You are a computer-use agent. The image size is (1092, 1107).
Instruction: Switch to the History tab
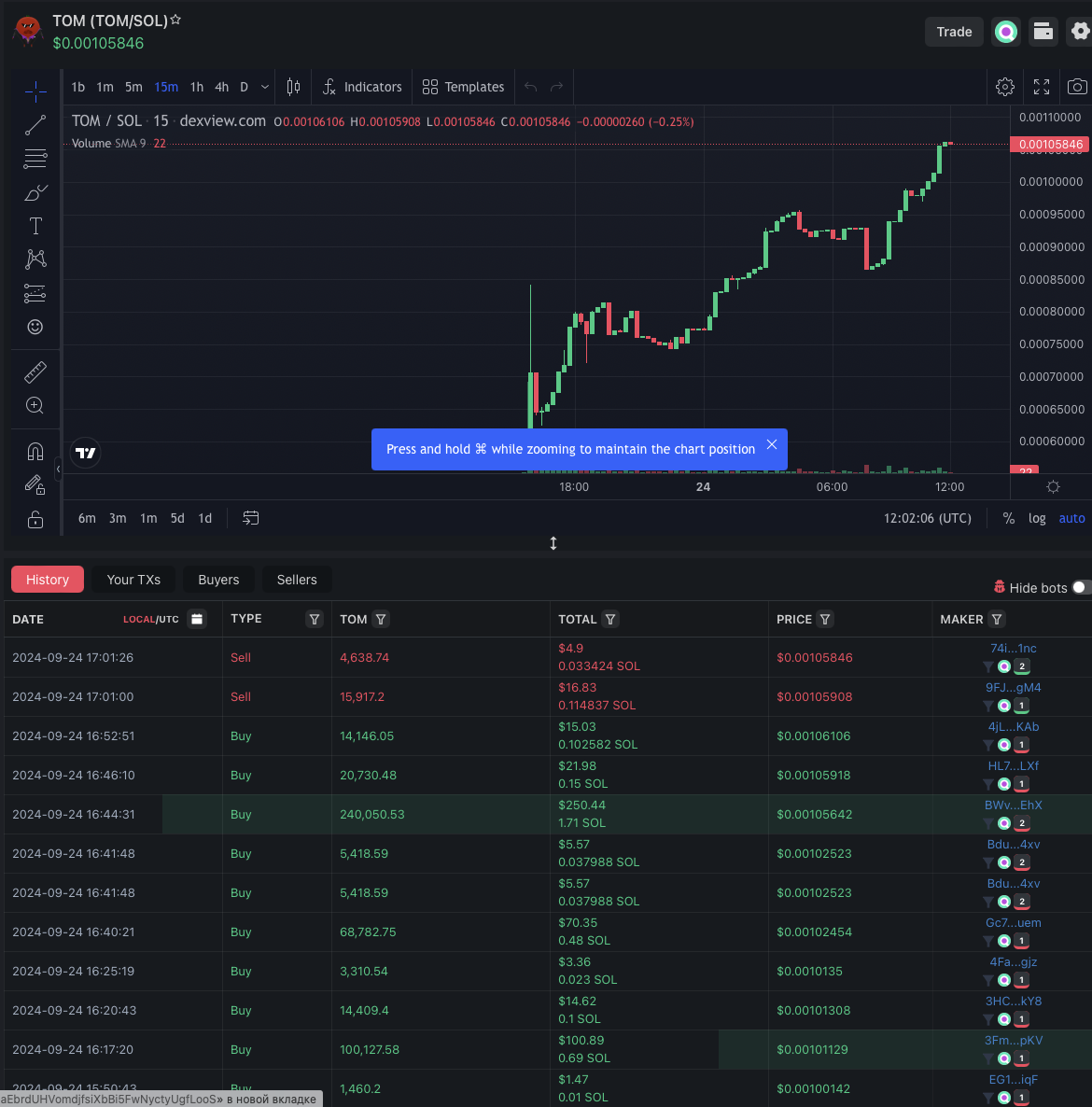(x=48, y=580)
